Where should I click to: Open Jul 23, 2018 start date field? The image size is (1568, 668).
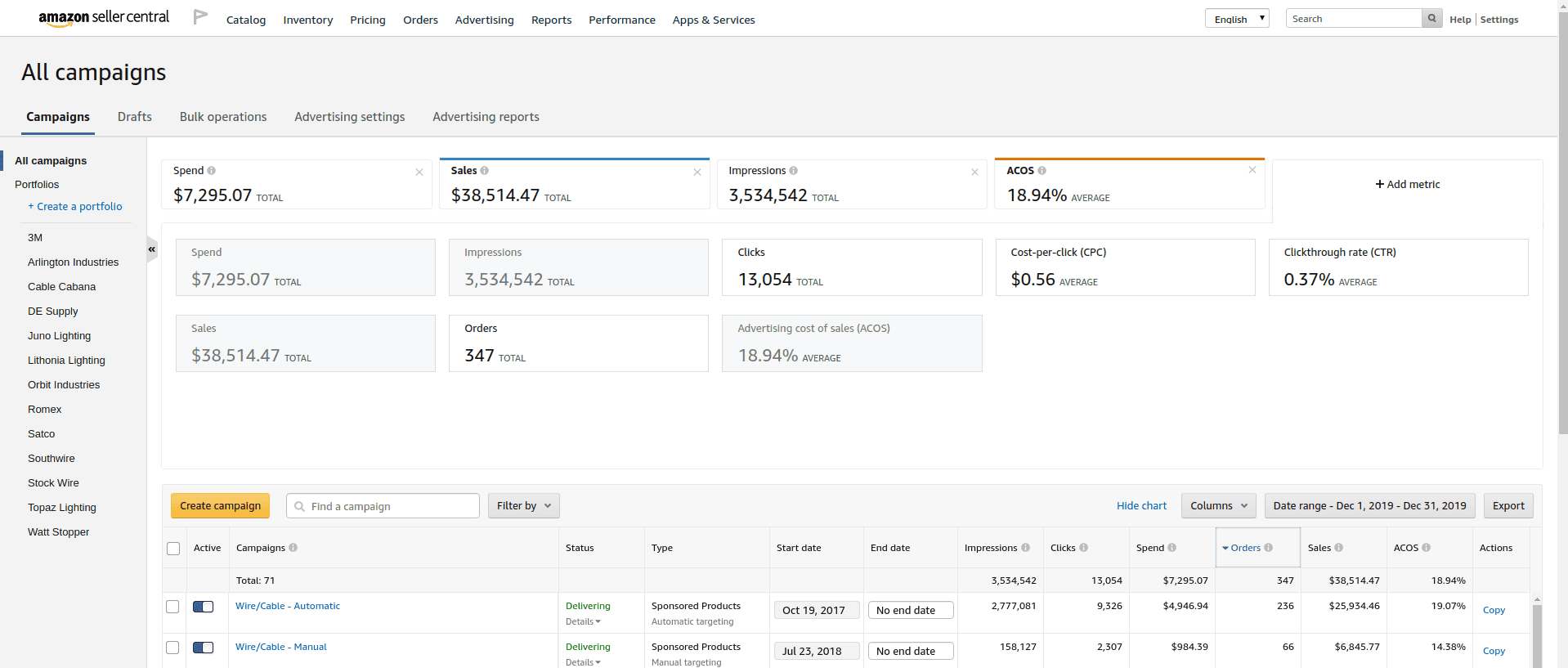817,651
